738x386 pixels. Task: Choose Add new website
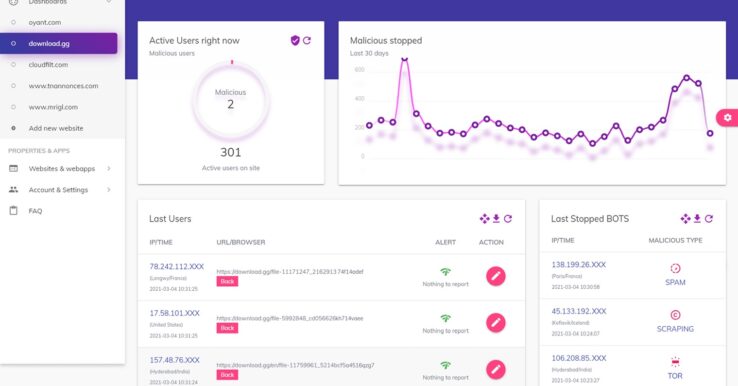(x=56, y=128)
